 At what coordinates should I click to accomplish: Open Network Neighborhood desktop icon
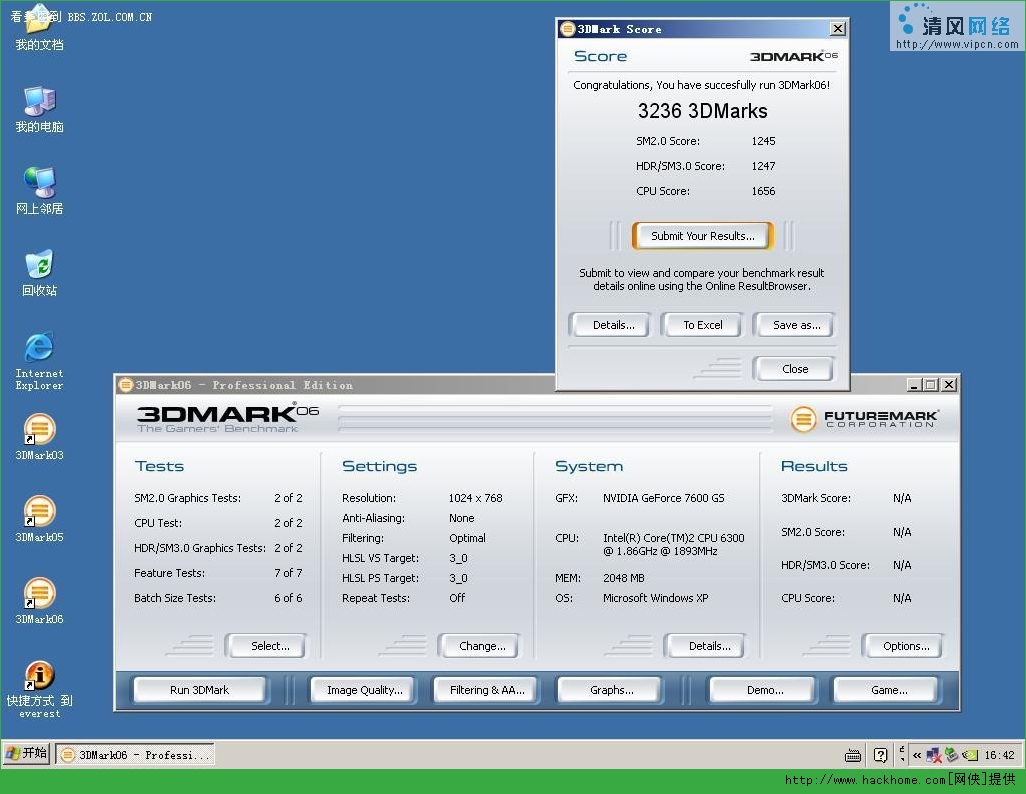(x=39, y=191)
